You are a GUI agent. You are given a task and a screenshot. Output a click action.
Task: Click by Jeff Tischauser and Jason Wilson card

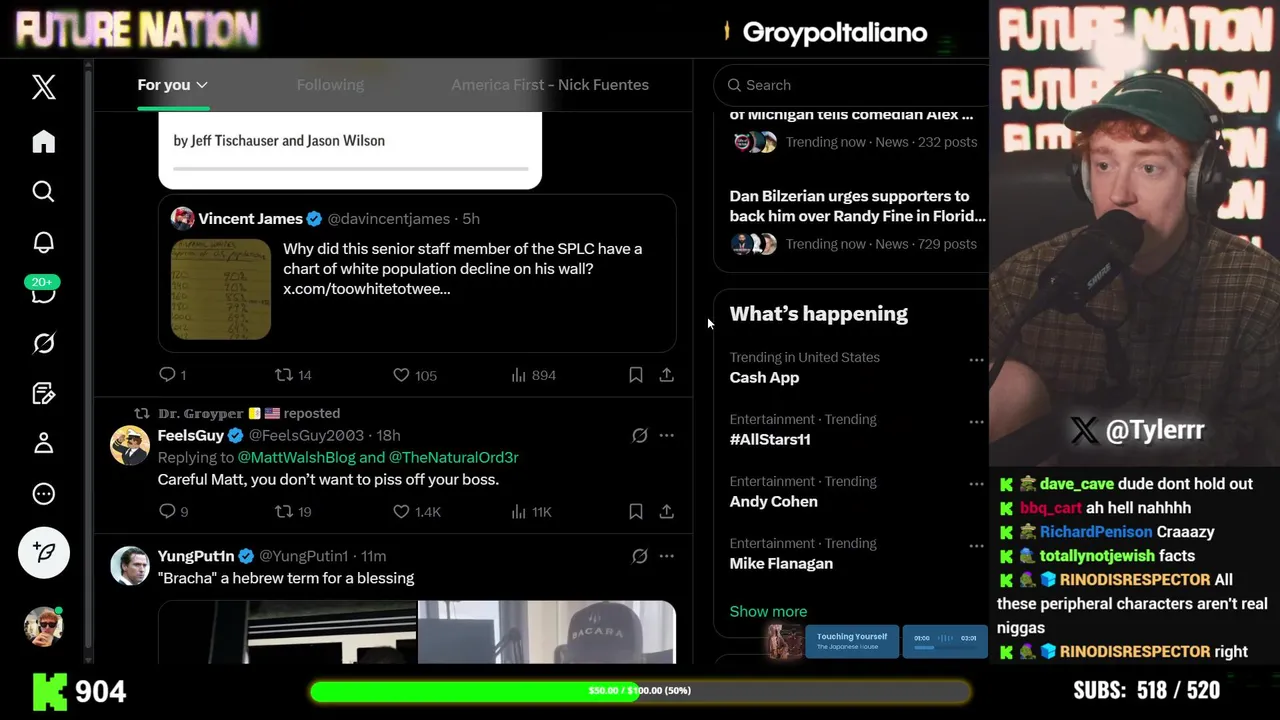pyautogui.click(x=350, y=150)
